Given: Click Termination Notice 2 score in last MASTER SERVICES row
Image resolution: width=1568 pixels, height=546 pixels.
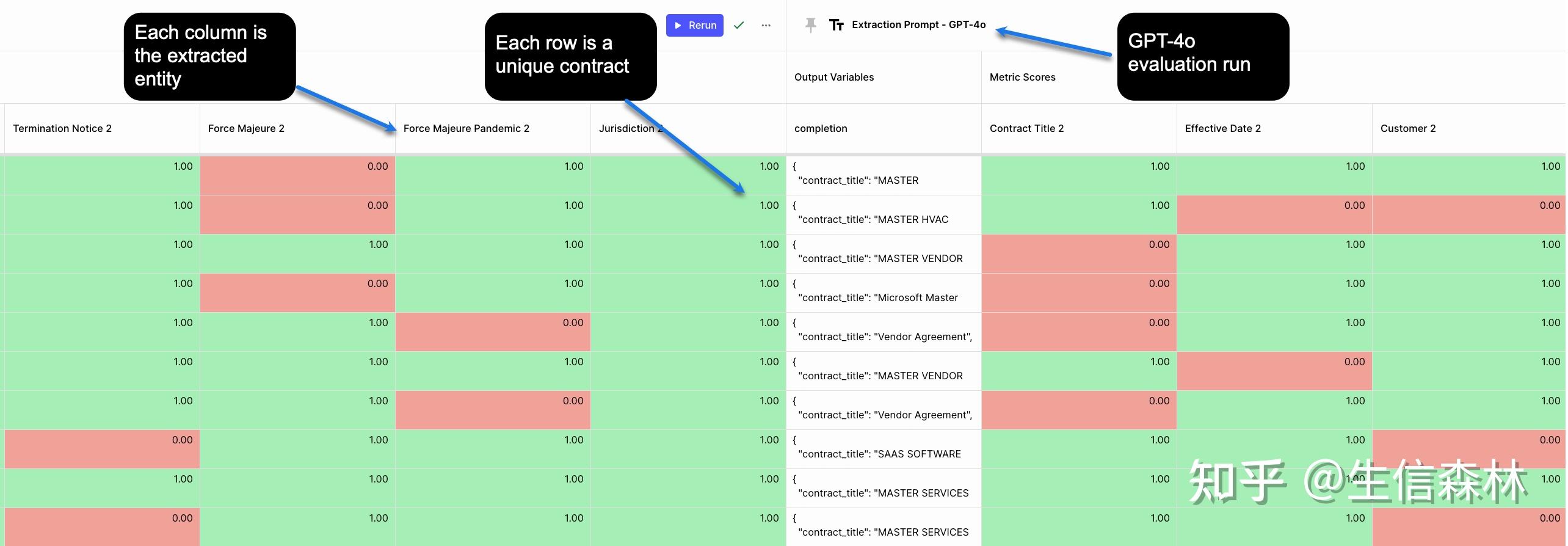Looking at the screenshot, I should [x=102, y=527].
